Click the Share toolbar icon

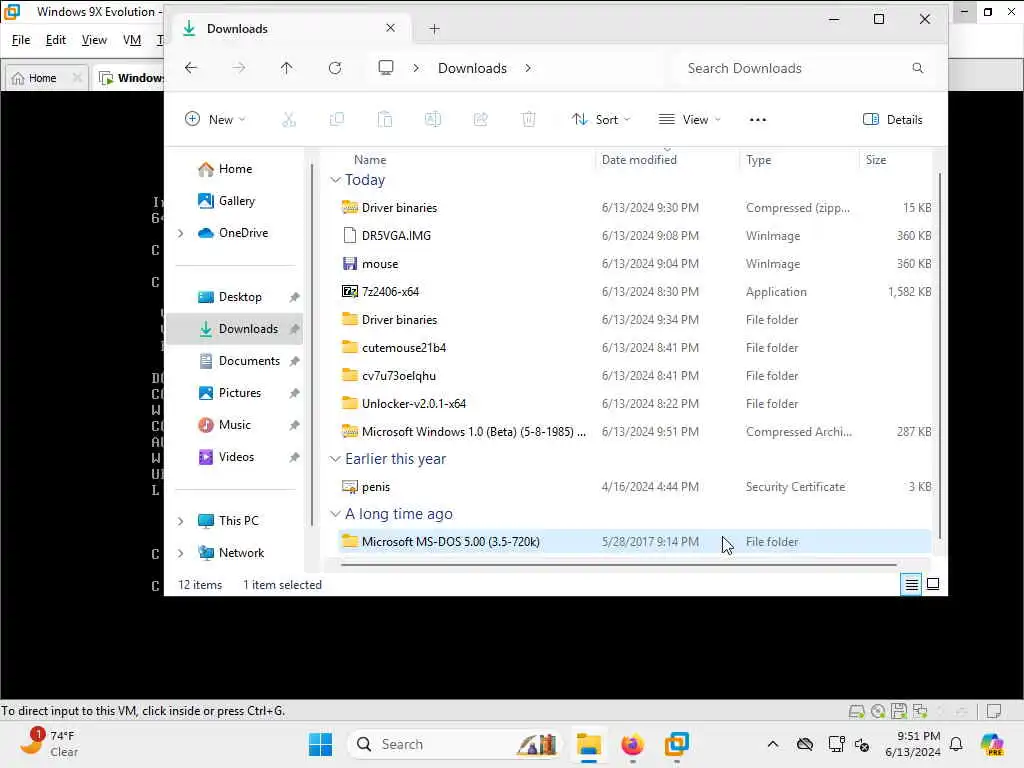(x=481, y=120)
